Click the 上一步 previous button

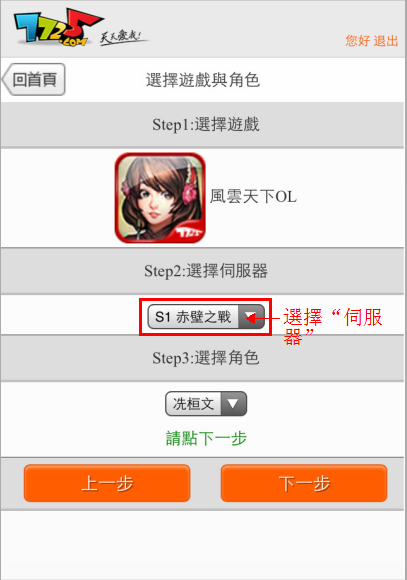coord(107,483)
